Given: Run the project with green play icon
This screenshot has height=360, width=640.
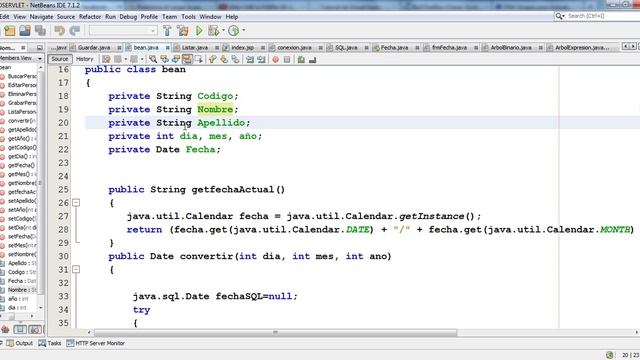Looking at the screenshot, I should coord(199,31).
